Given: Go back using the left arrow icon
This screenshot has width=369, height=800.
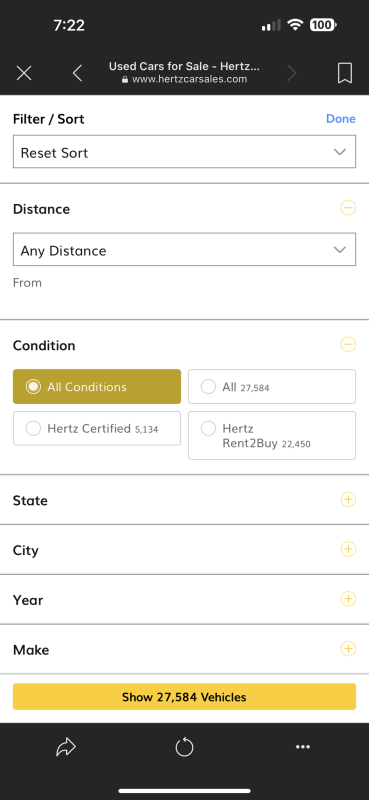Looking at the screenshot, I should 77,73.
